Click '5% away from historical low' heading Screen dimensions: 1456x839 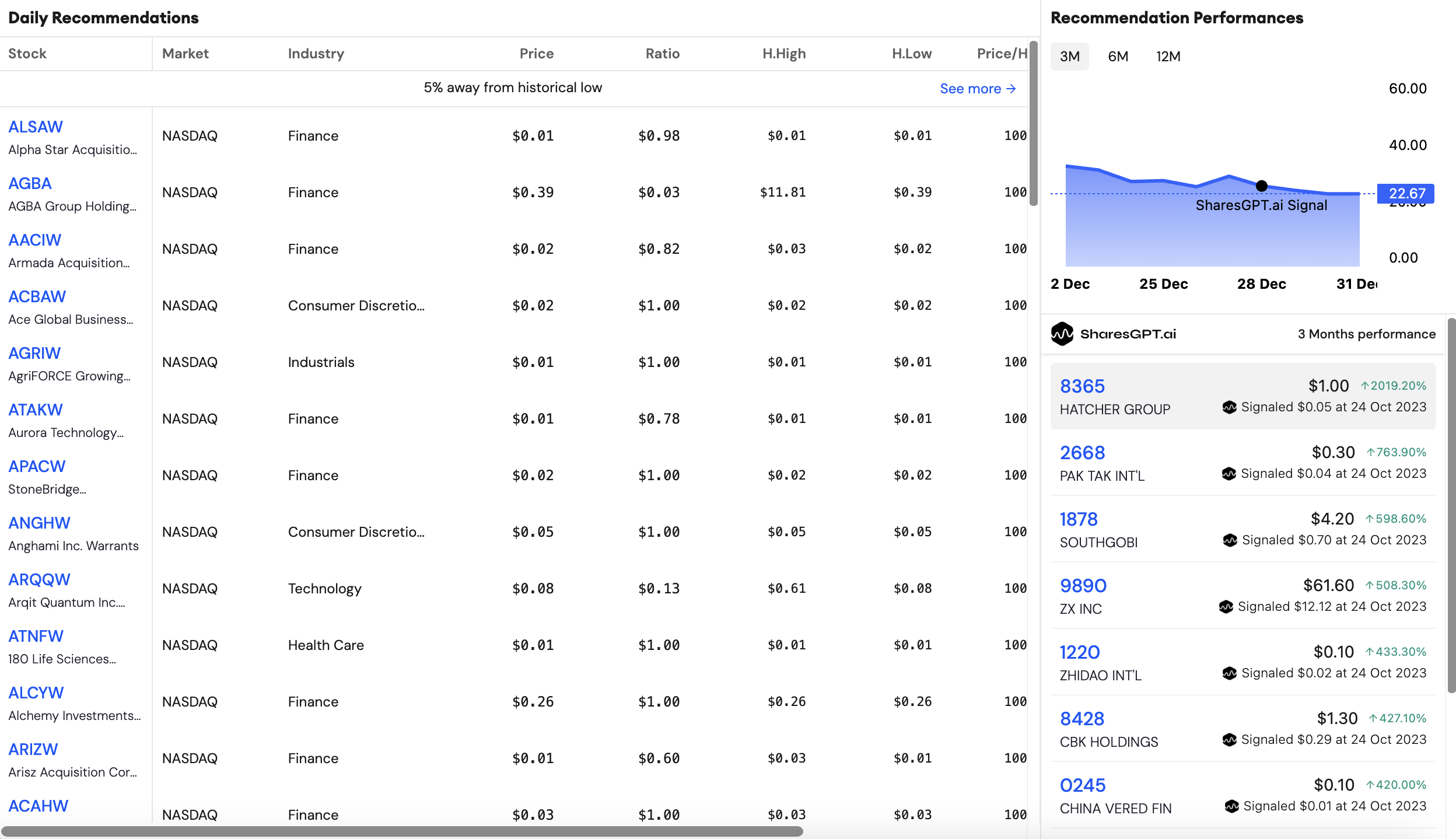point(513,88)
